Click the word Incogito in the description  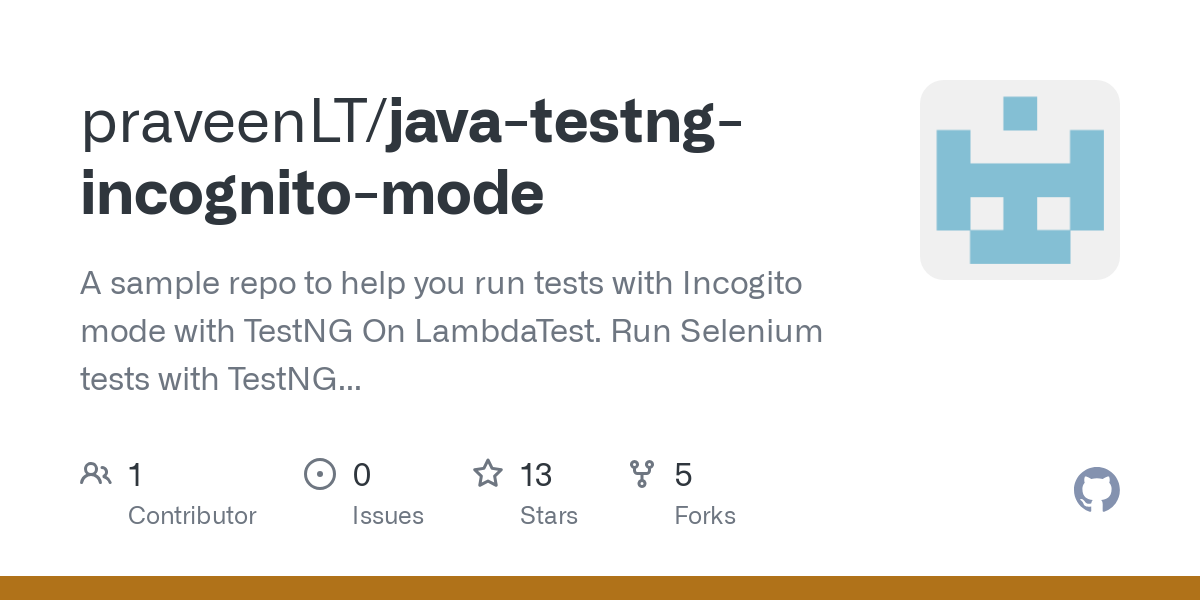coord(742,284)
